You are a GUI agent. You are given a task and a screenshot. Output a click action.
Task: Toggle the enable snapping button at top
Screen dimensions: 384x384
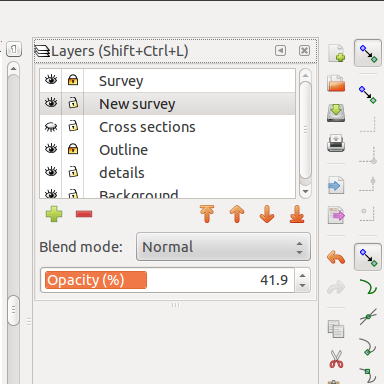click(368, 53)
